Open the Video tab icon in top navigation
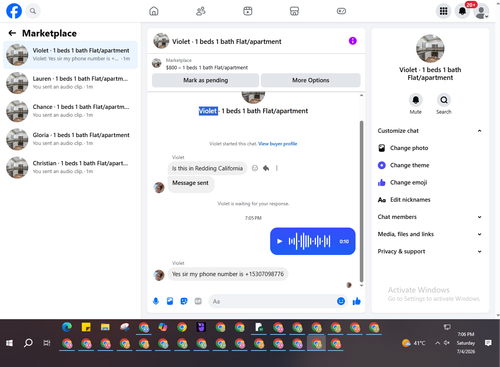This screenshot has height=367, width=500. pyautogui.click(x=248, y=11)
